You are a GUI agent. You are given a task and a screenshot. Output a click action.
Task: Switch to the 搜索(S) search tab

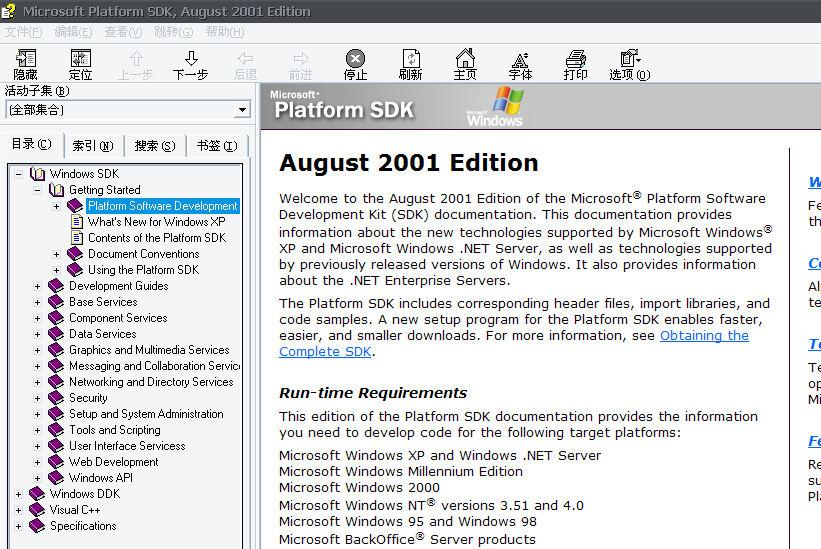click(155, 145)
